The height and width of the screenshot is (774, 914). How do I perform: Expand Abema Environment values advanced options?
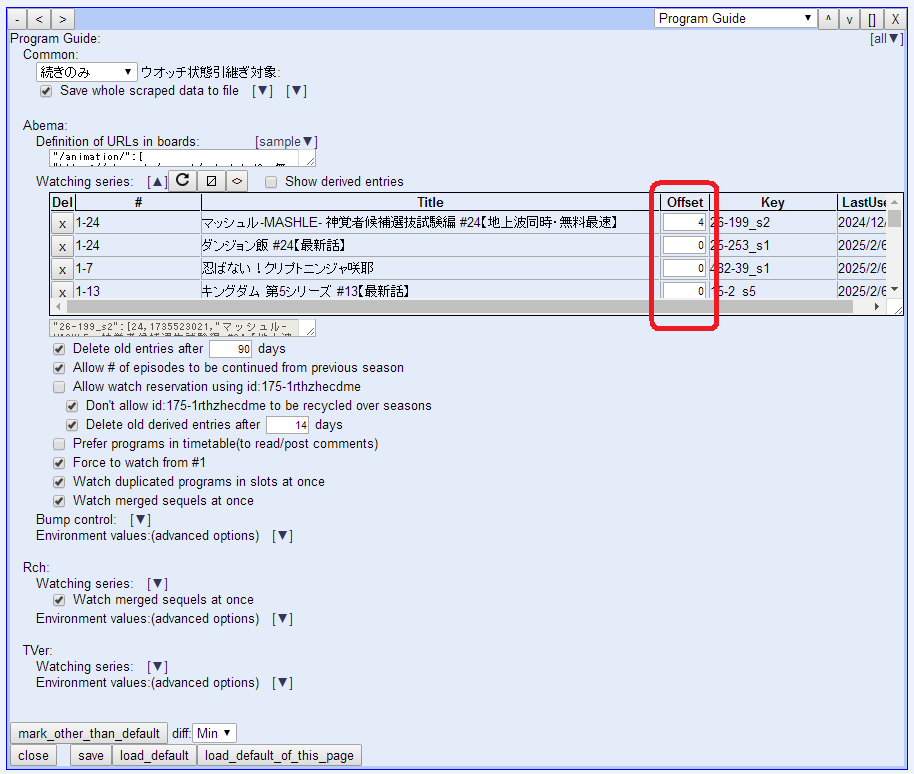(x=283, y=536)
